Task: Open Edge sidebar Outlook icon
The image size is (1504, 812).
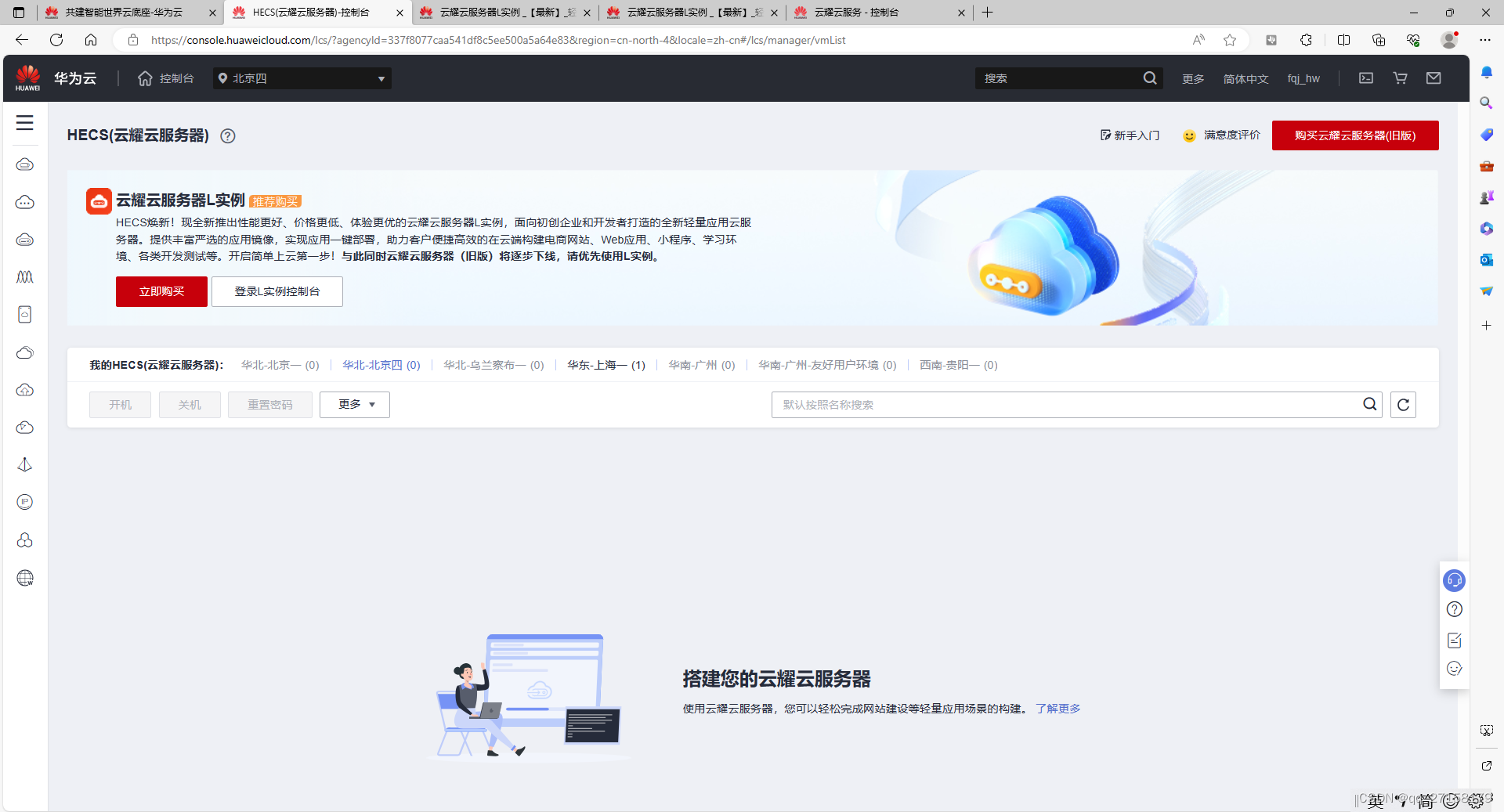Action: click(x=1486, y=260)
